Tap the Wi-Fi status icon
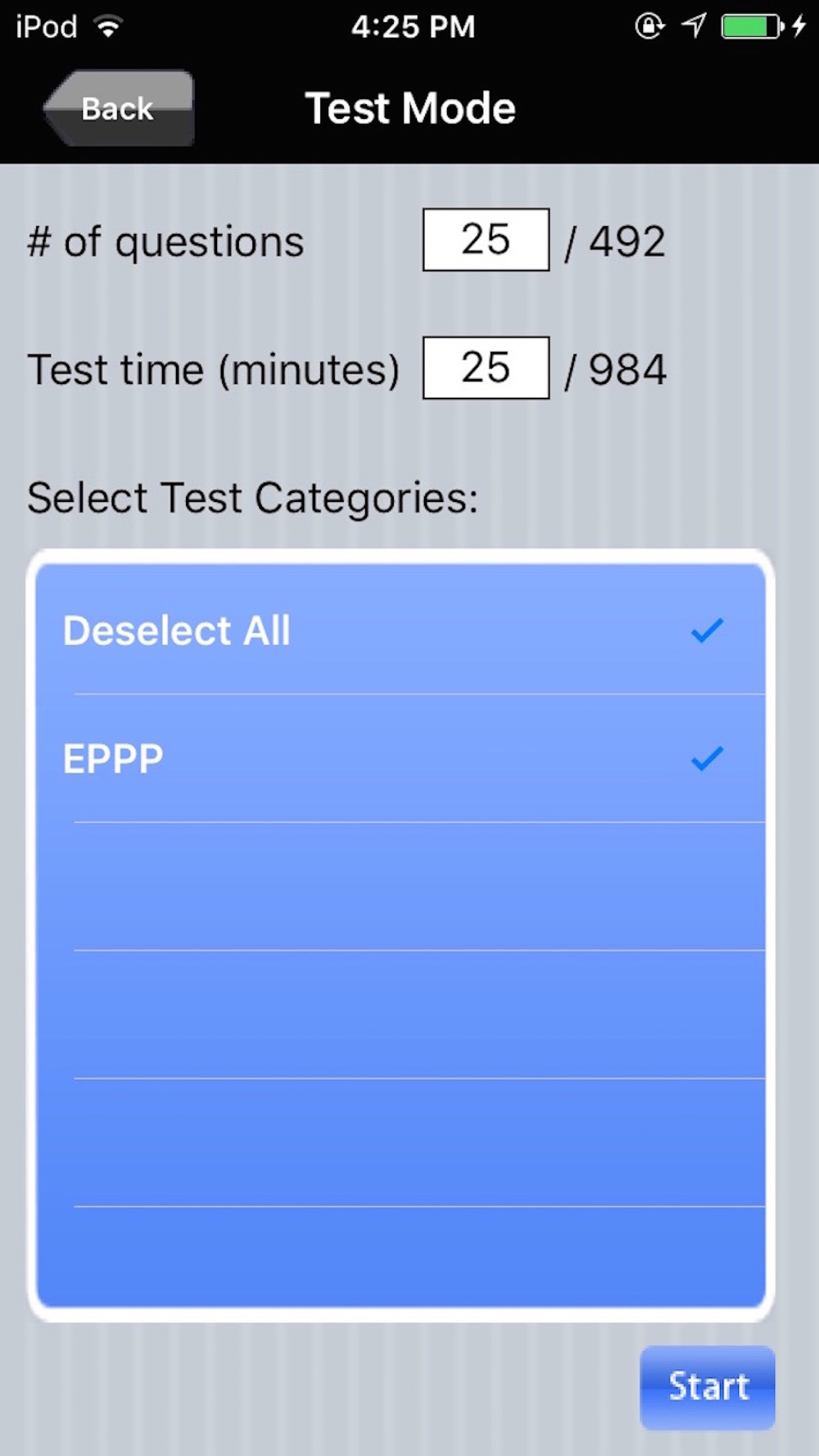This screenshot has height=1456, width=819. (x=108, y=27)
